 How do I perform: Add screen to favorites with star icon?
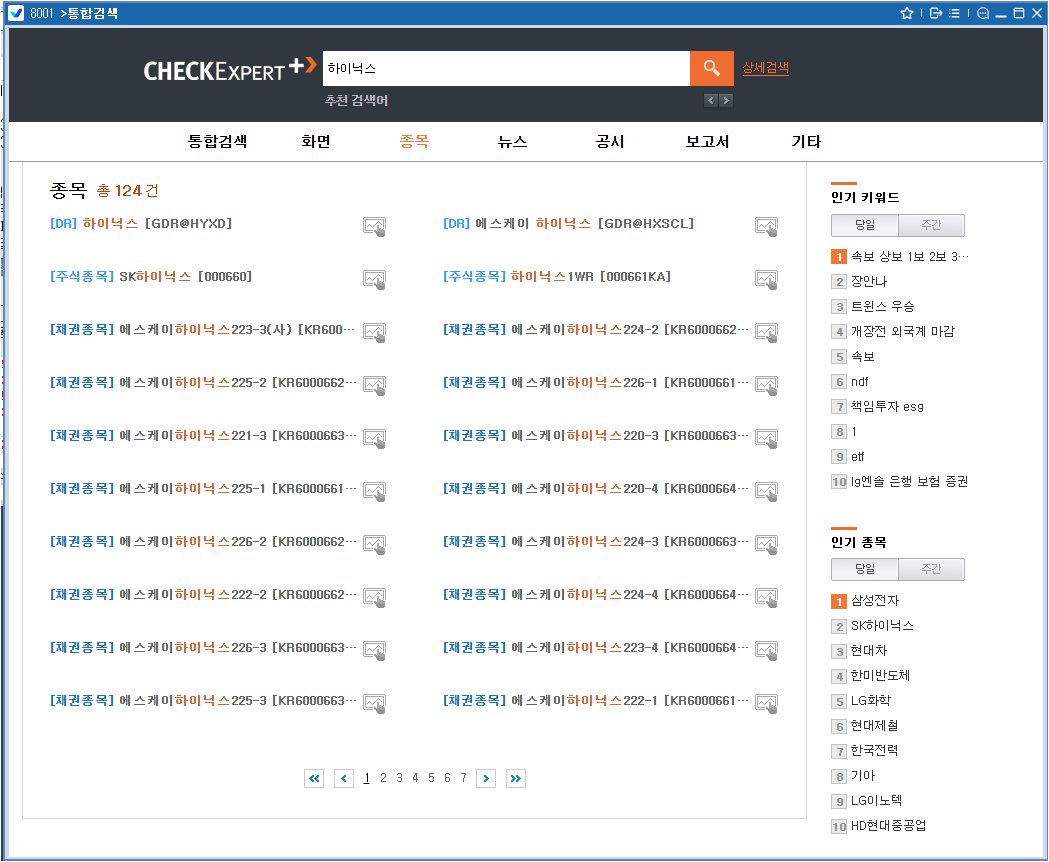(907, 13)
